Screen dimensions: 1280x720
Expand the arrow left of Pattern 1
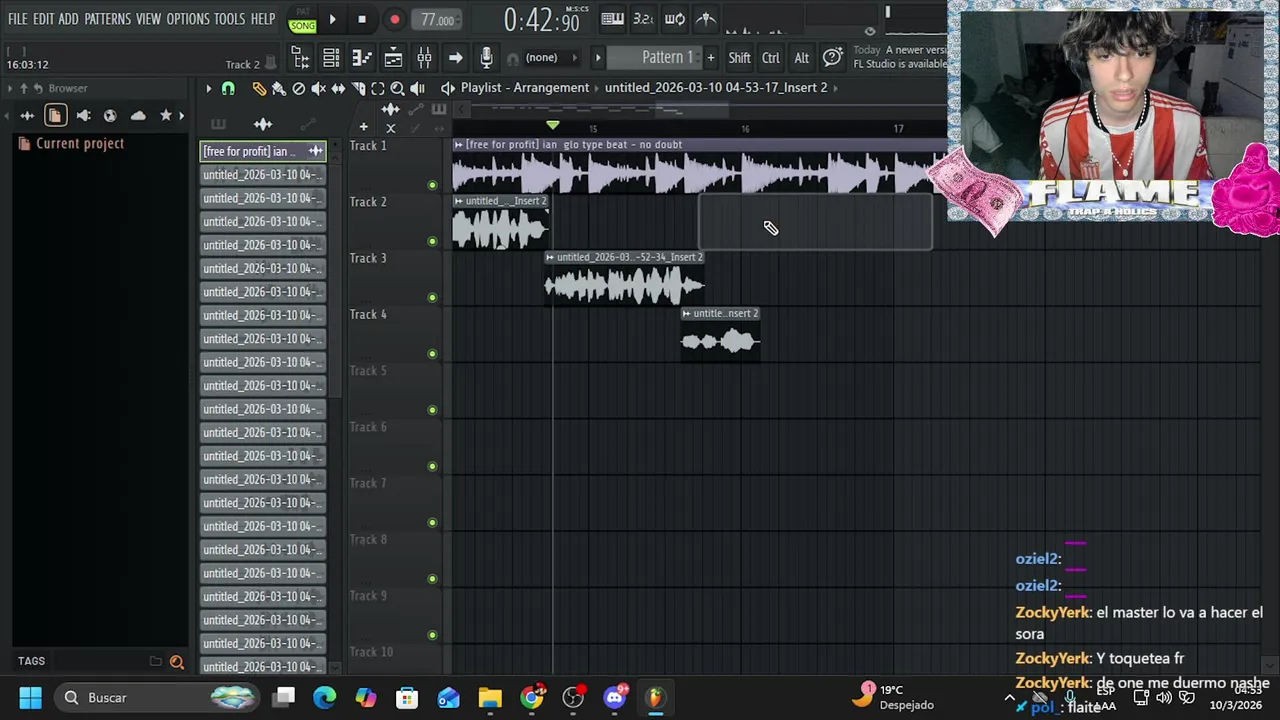[x=598, y=58]
